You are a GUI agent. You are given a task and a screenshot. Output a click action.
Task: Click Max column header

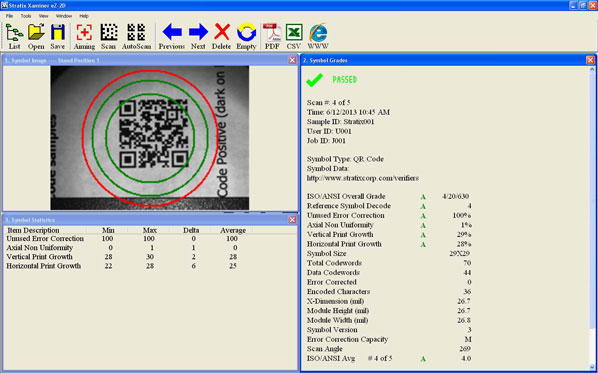click(150, 230)
